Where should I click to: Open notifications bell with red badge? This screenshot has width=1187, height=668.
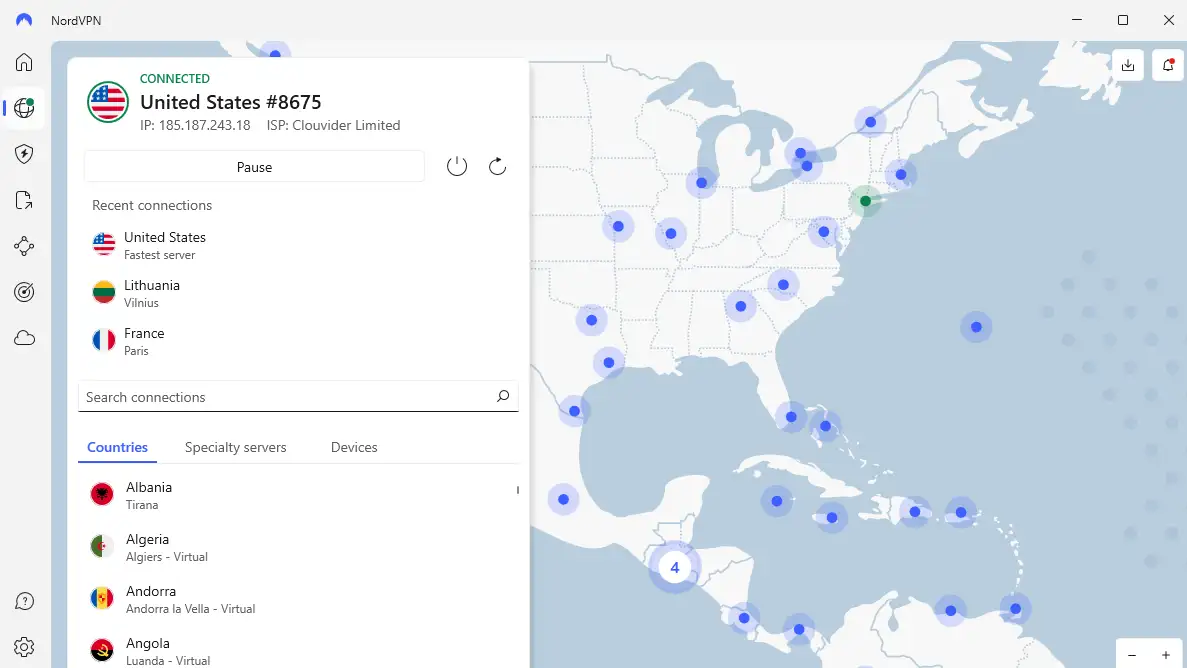click(x=1167, y=65)
